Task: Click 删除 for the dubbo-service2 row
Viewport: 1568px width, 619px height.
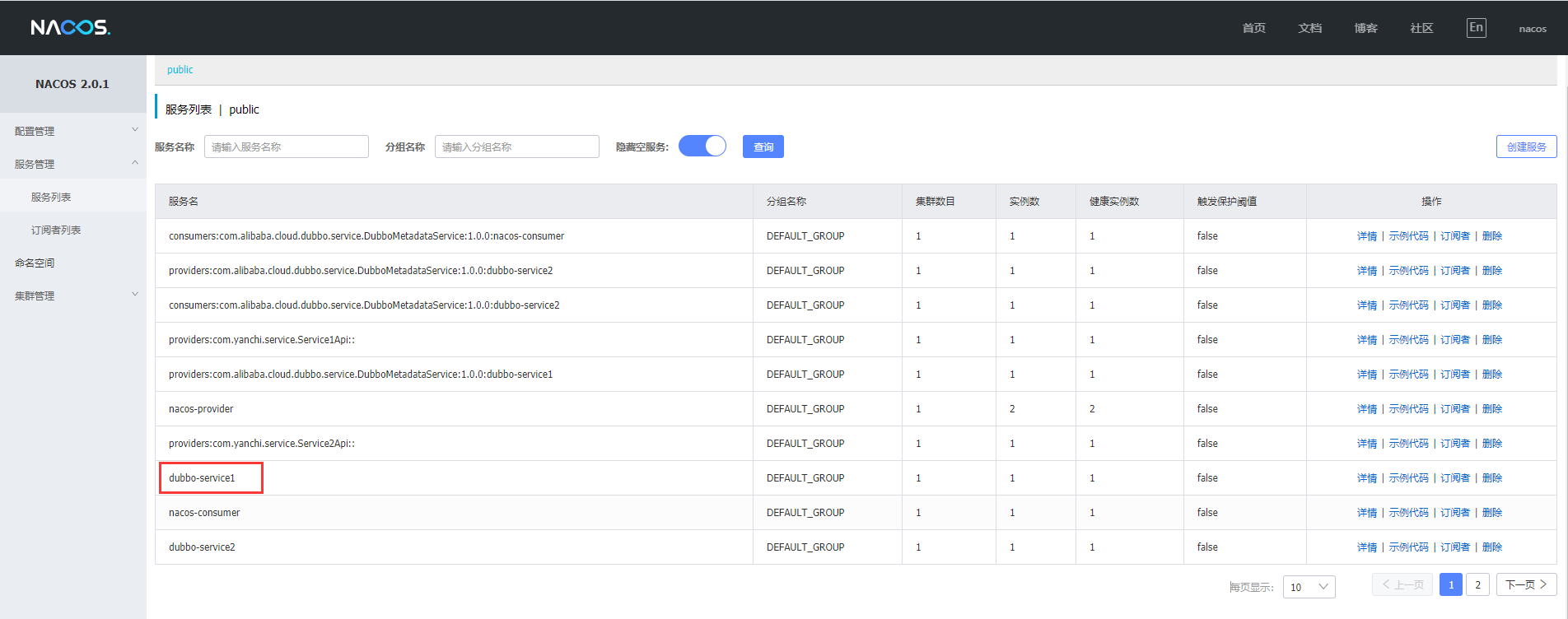Action: pos(1492,547)
